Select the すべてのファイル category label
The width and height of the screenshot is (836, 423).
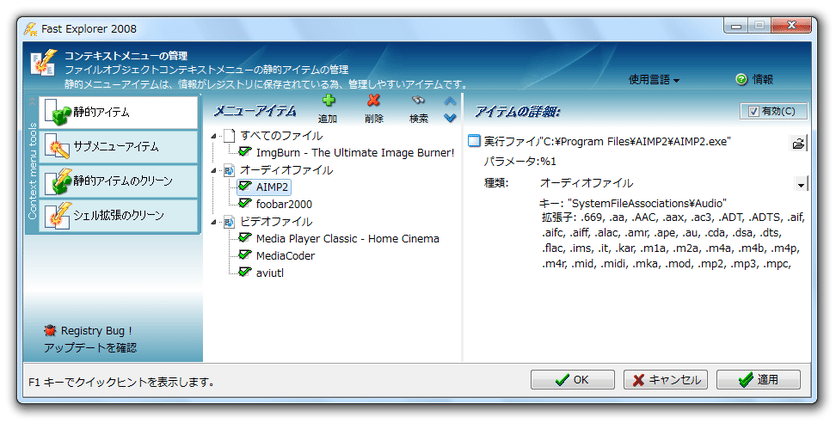pos(281,135)
